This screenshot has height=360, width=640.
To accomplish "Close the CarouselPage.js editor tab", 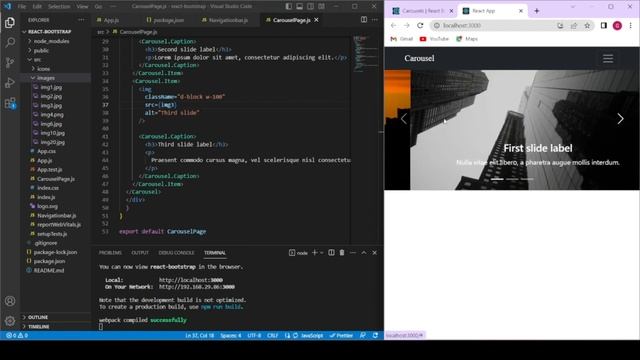I will click(x=316, y=20).
